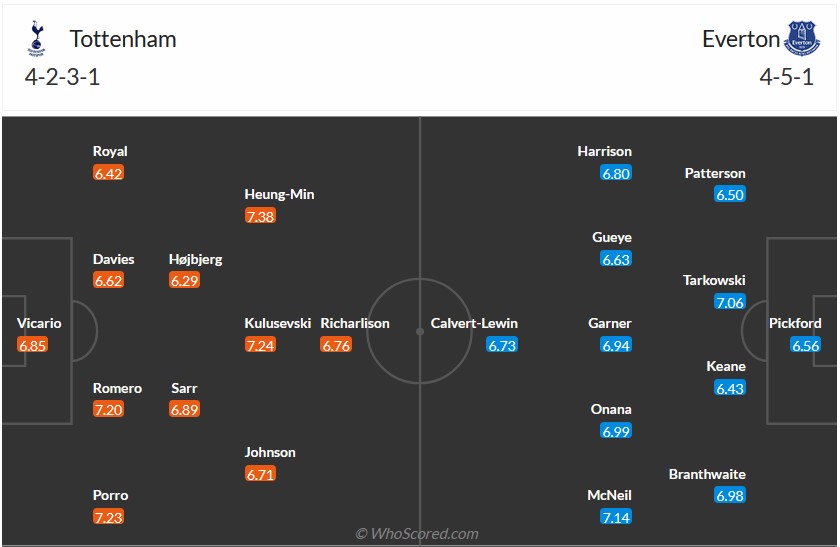Select Porro's 7.23 rating badge
Image resolution: width=840 pixels, height=547 pixels.
[x=108, y=517]
